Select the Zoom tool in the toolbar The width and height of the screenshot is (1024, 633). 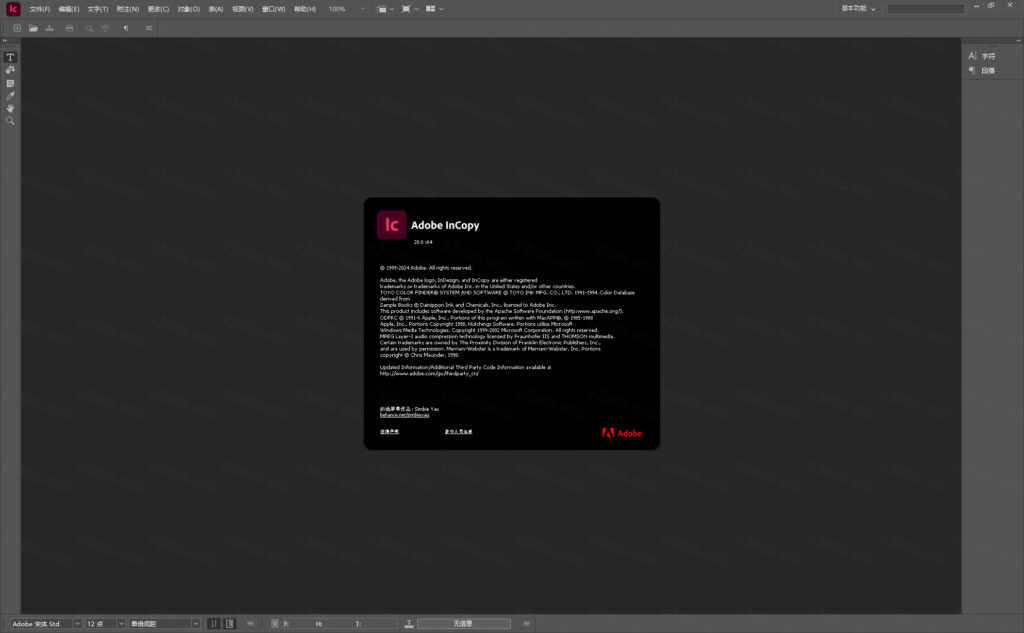point(10,121)
